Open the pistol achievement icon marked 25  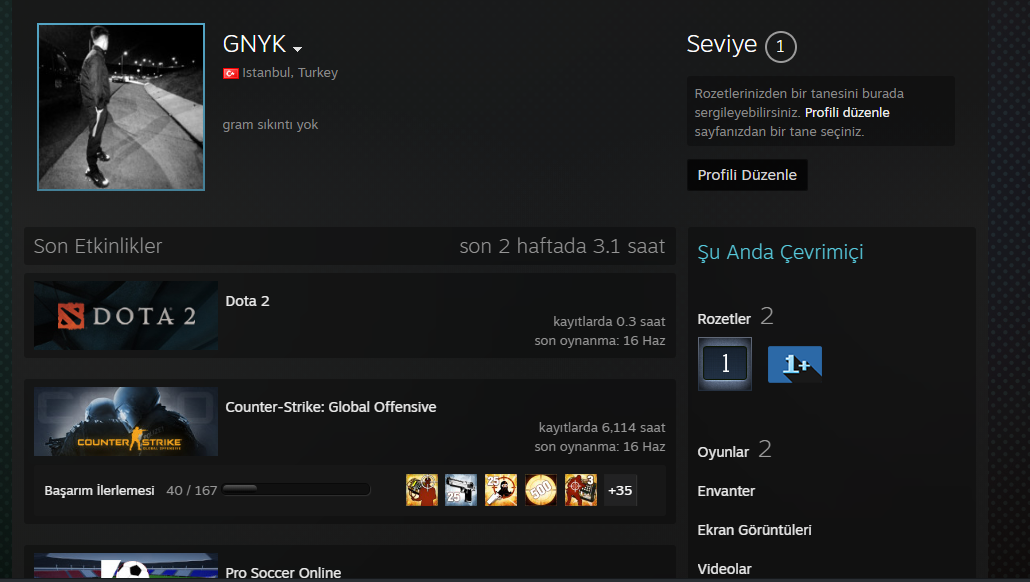(x=461, y=490)
